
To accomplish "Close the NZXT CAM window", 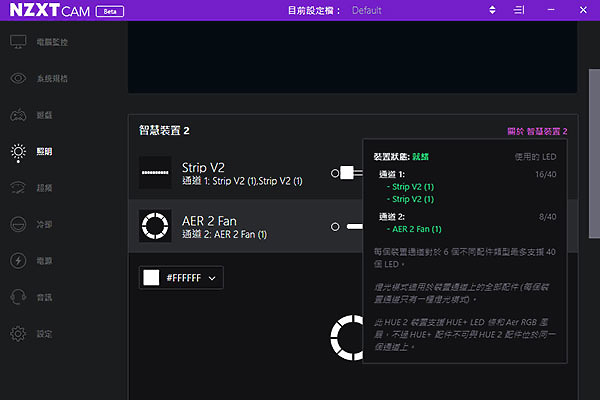I will tap(583, 10).
